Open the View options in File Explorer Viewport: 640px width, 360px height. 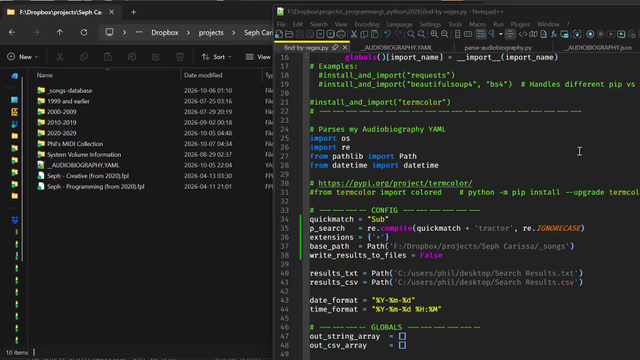pyautogui.click(x=258, y=57)
